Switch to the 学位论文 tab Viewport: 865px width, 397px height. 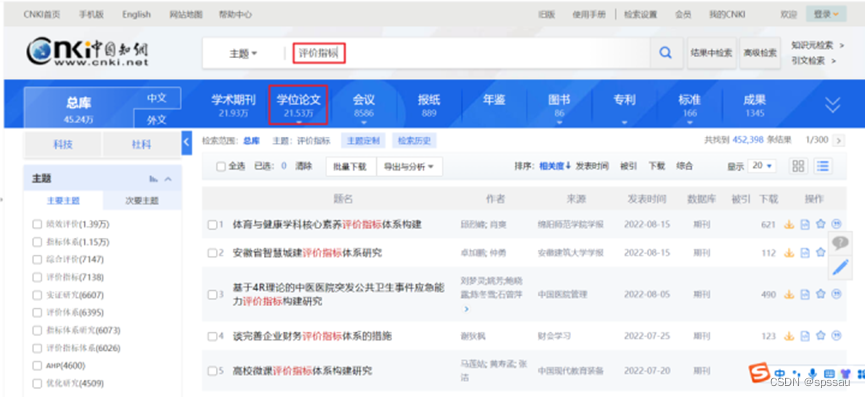(298, 105)
